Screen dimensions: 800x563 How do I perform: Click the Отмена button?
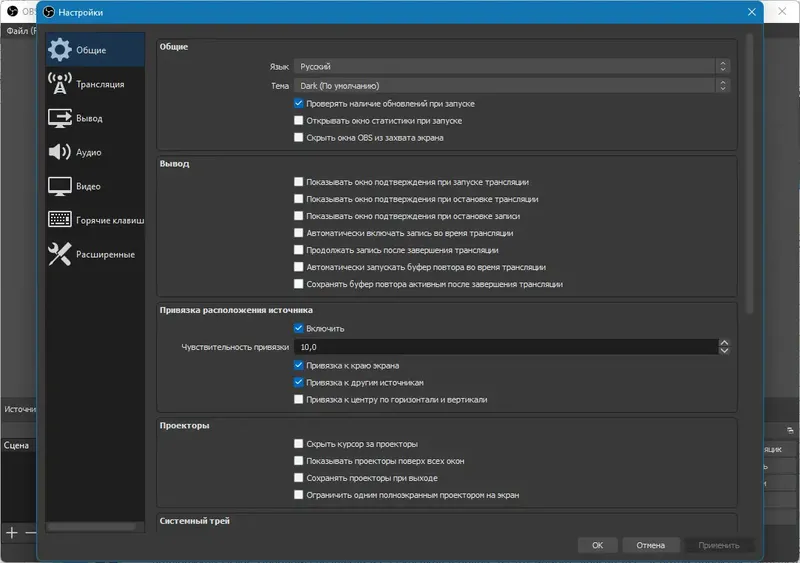click(651, 545)
